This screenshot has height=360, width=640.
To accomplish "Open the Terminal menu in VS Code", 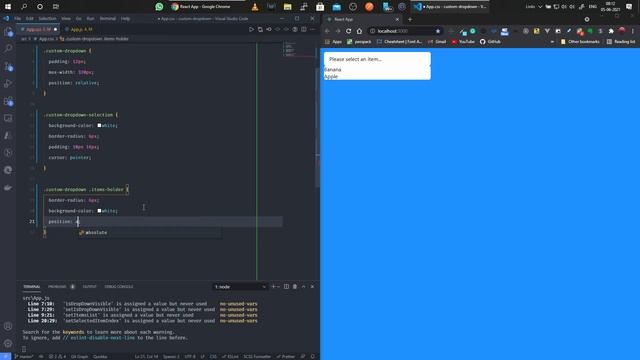I will tap(108, 19).
